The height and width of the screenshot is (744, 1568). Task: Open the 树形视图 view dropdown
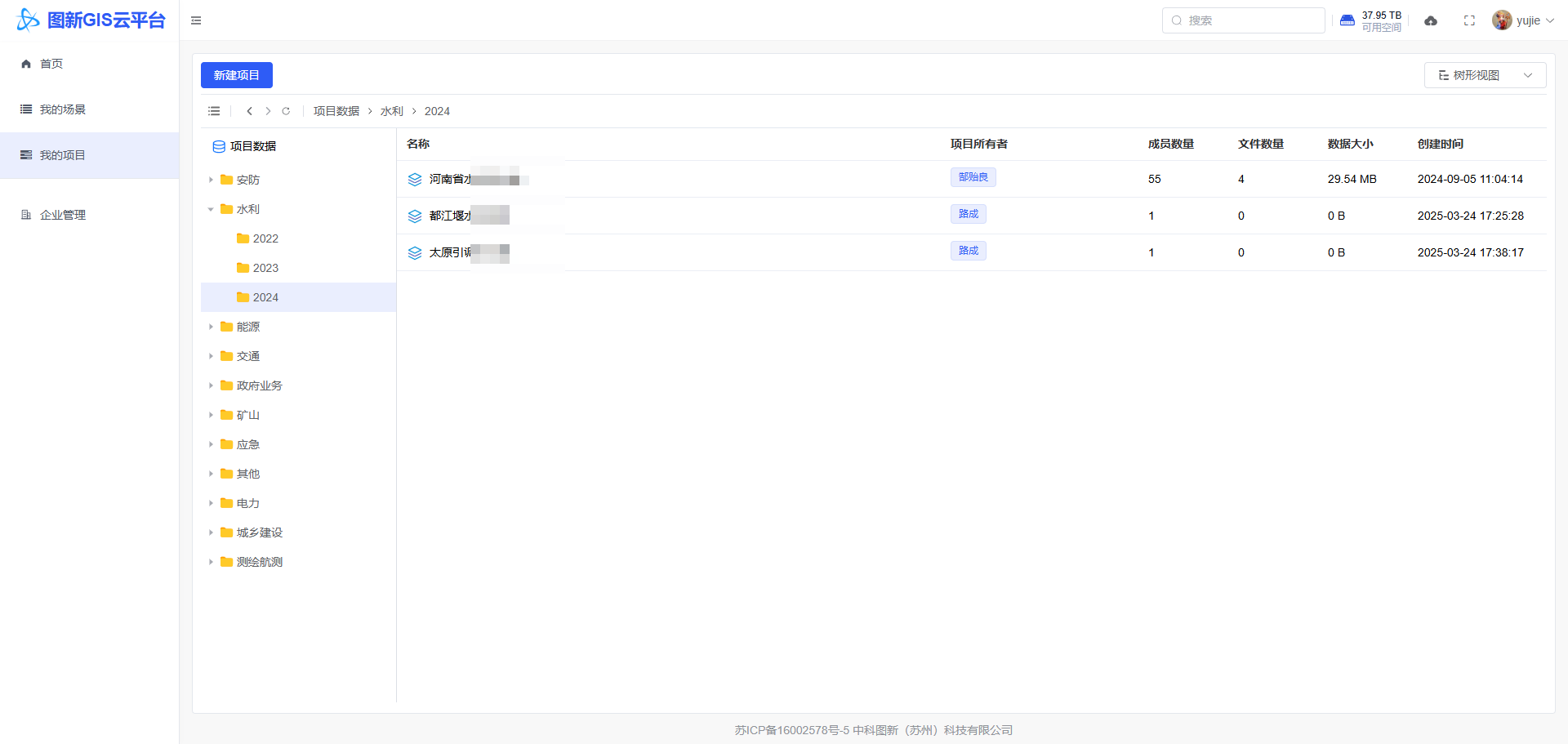tap(1485, 75)
